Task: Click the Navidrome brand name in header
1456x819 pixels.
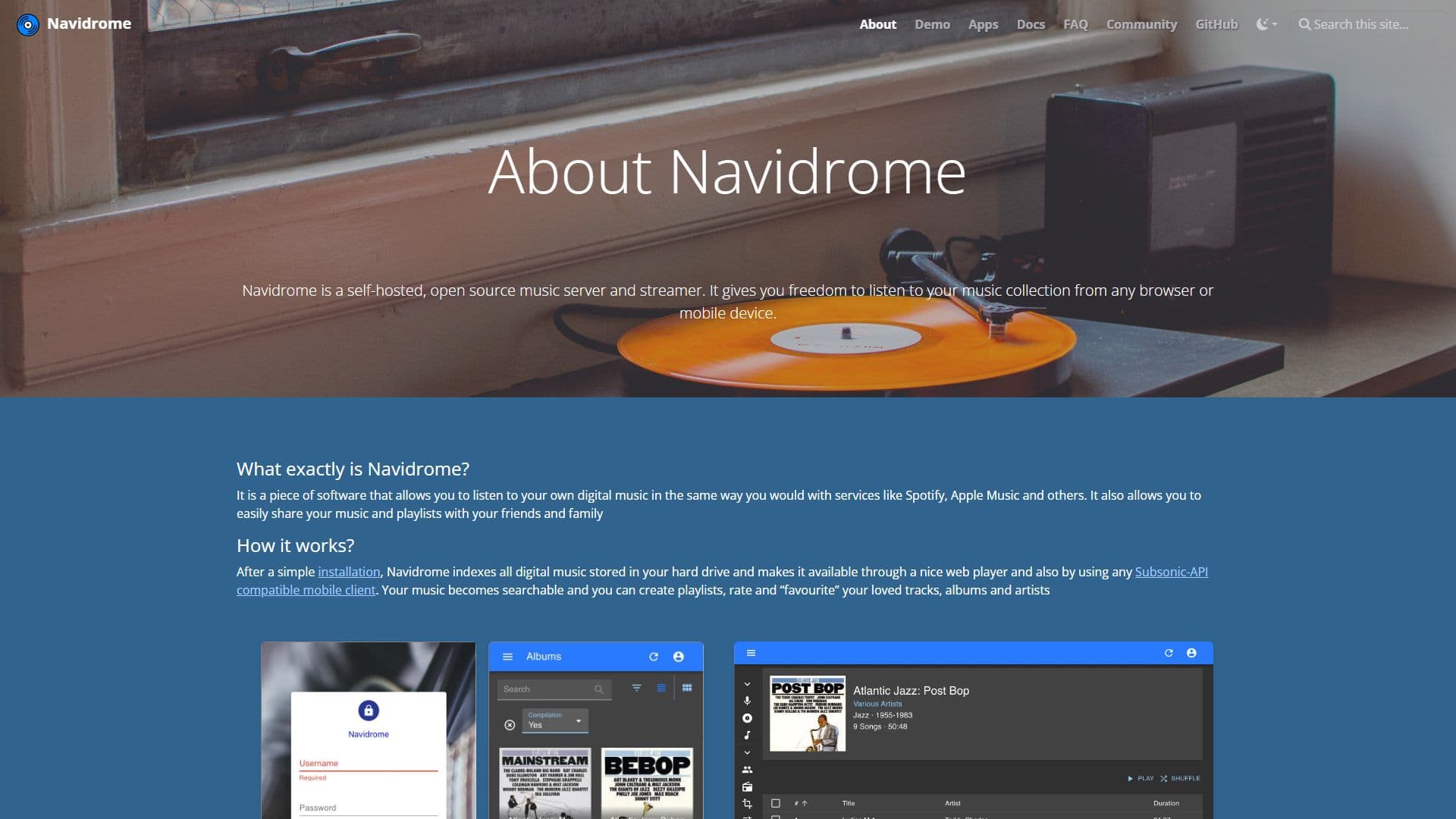Action: [x=89, y=24]
